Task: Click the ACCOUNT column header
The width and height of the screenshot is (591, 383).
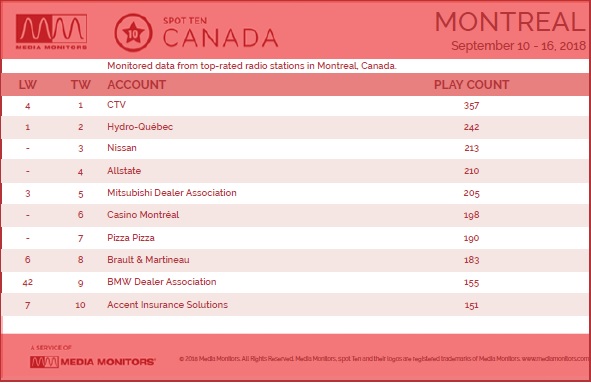Action: [x=136, y=84]
